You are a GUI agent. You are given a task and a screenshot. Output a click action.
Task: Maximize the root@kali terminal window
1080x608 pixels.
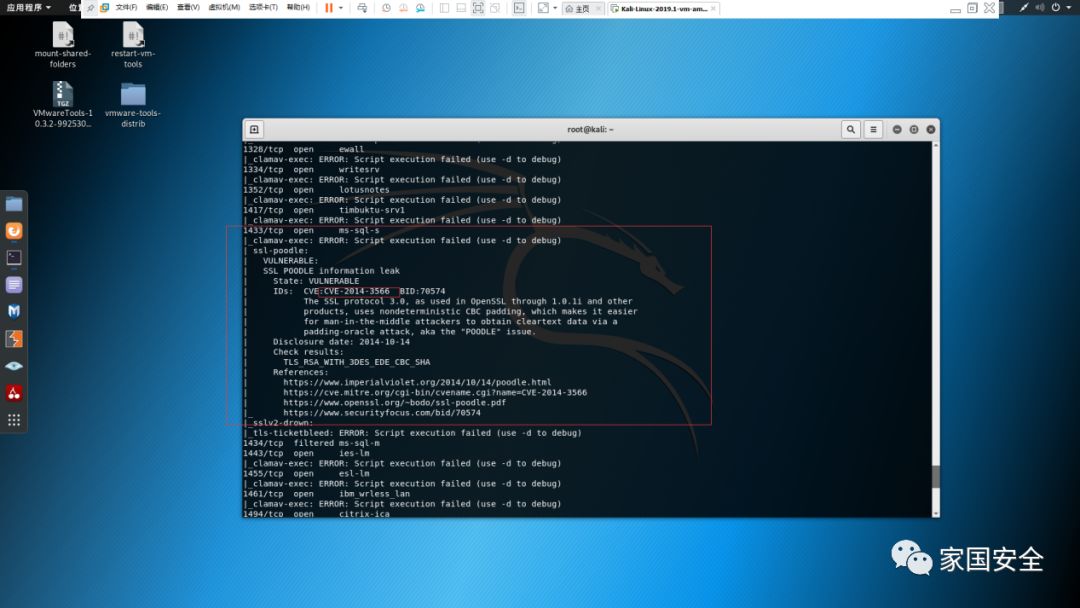[x=914, y=129]
